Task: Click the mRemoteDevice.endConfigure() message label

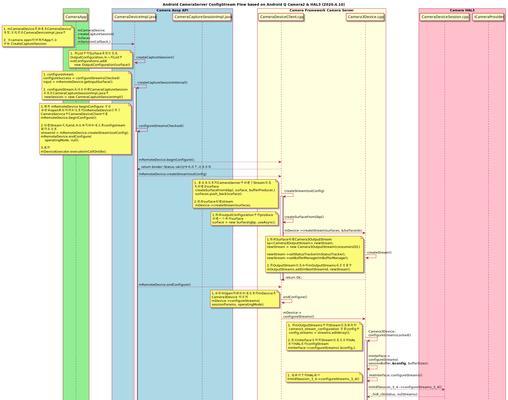Action: [x=165, y=285]
